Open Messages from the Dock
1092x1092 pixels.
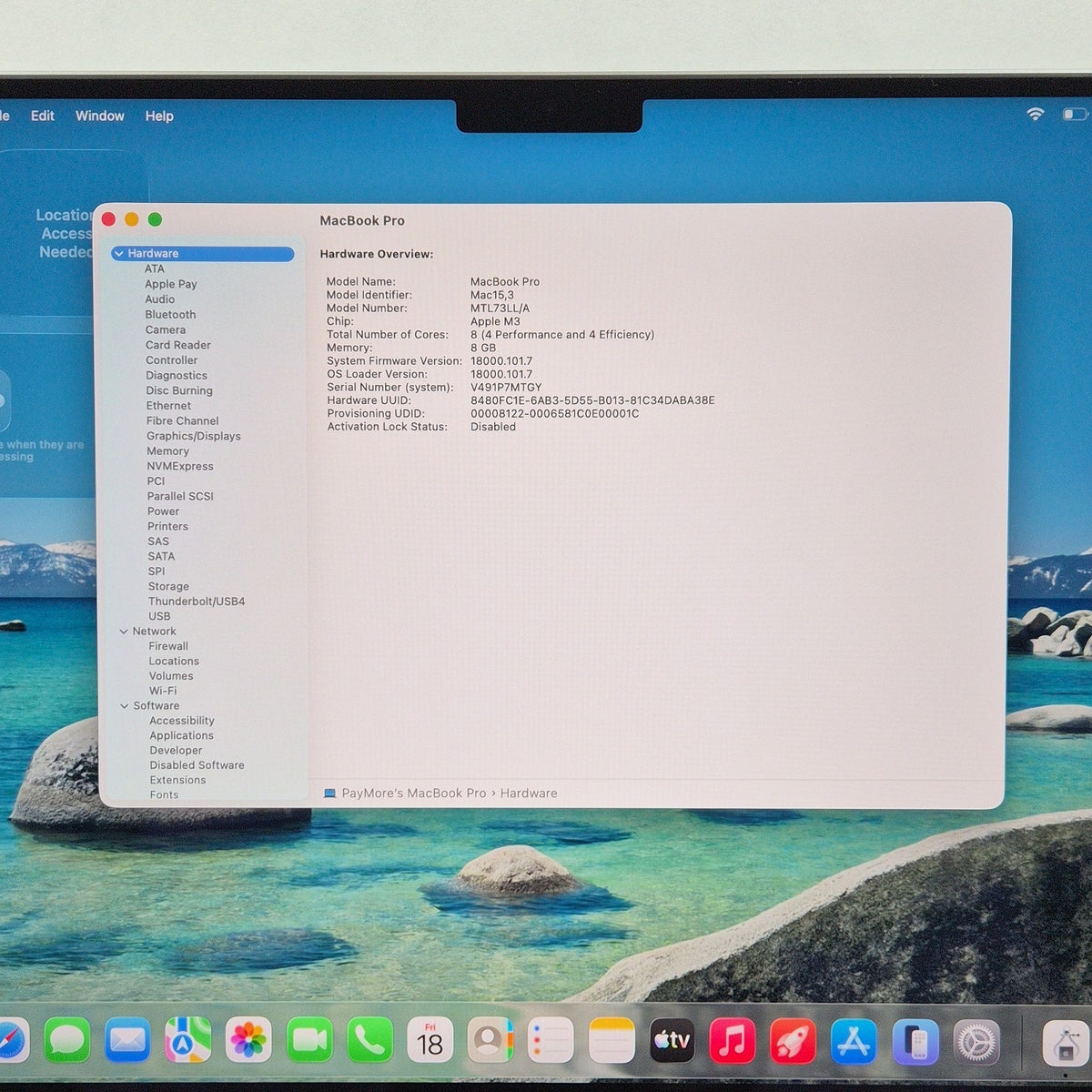pyautogui.click(x=67, y=1040)
